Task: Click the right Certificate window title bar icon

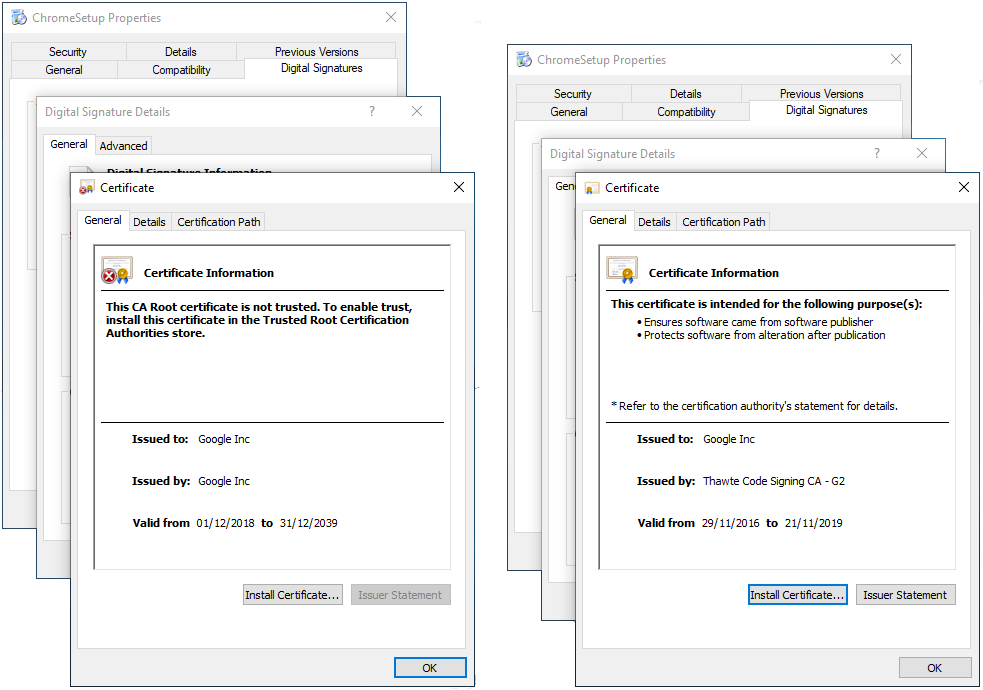Action: click(x=591, y=188)
